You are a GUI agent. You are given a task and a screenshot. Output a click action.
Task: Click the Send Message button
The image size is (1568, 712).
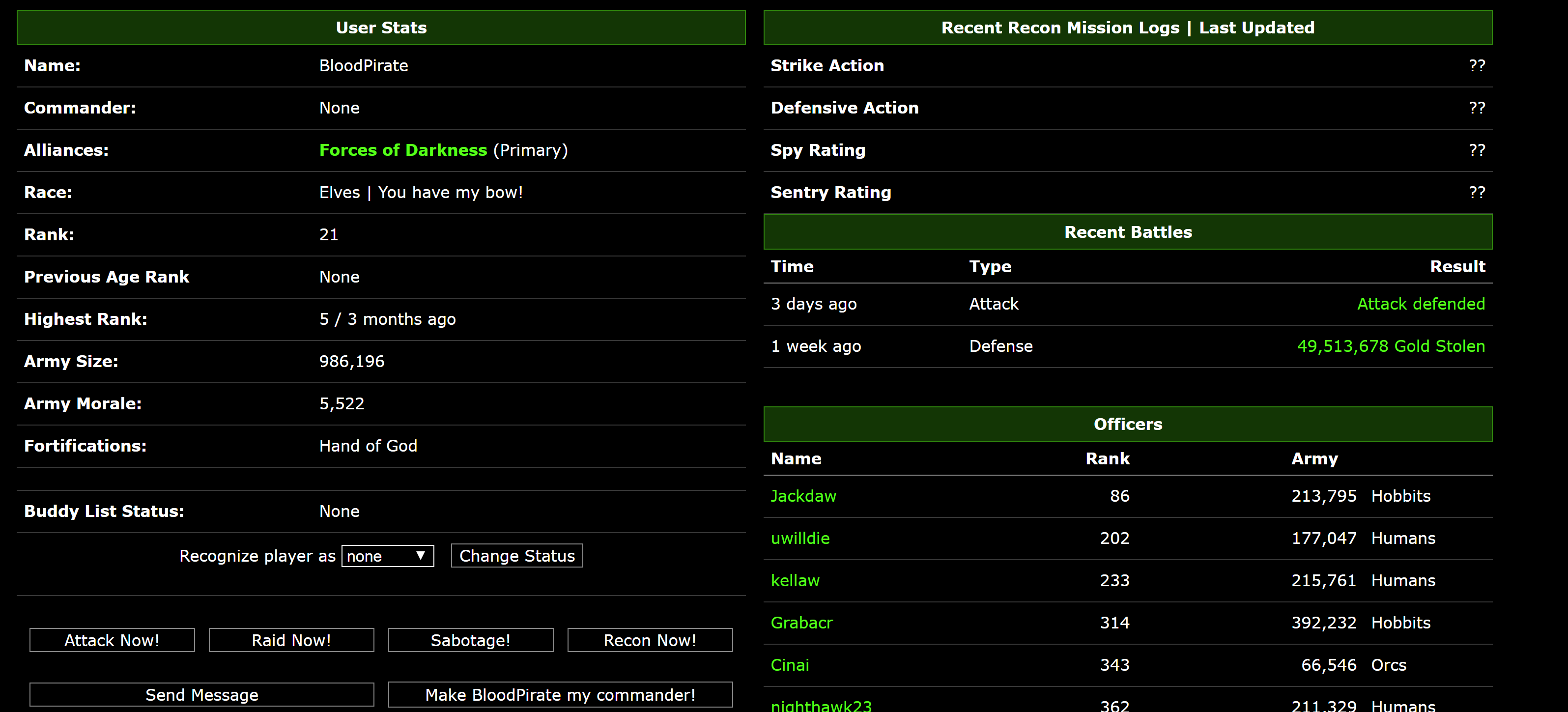click(202, 694)
